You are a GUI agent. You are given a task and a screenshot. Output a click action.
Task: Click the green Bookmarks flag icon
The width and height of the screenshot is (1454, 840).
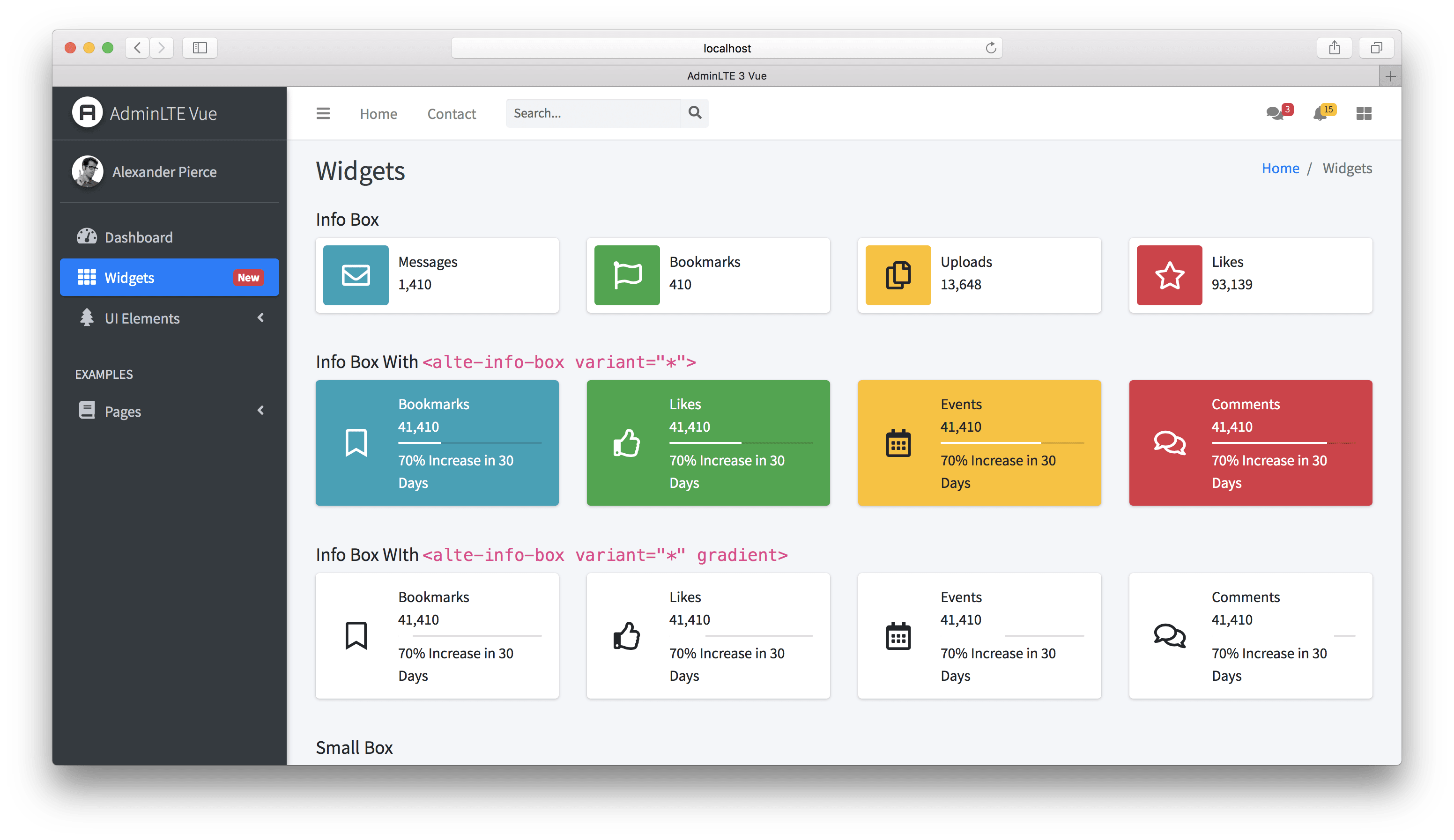627,275
